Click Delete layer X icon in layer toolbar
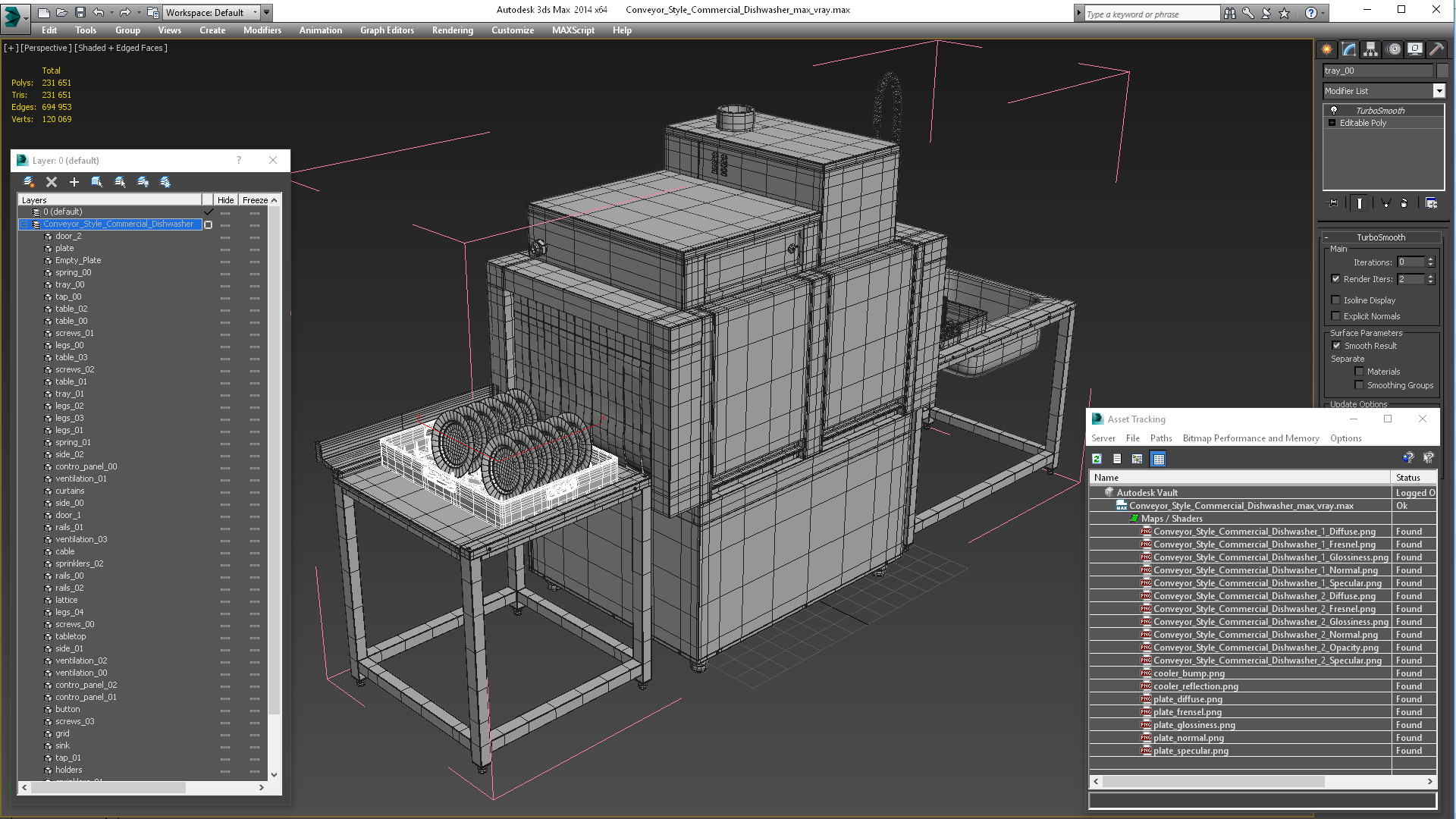This screenshot has width=1456, height=819. tap(52, 182)
